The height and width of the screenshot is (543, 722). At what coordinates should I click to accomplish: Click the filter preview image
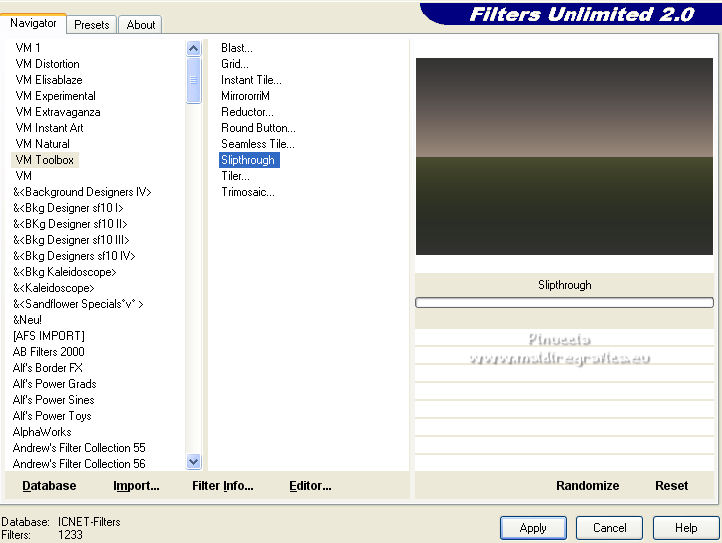point(564,156)
